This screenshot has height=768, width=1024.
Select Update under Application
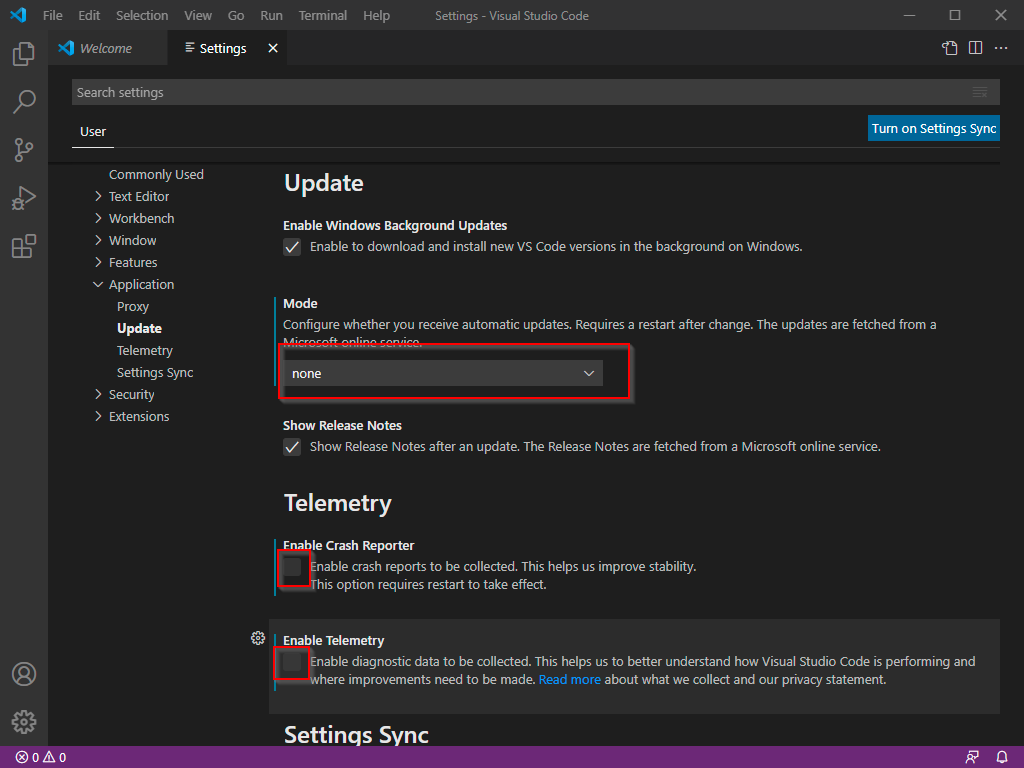(139, 328)
